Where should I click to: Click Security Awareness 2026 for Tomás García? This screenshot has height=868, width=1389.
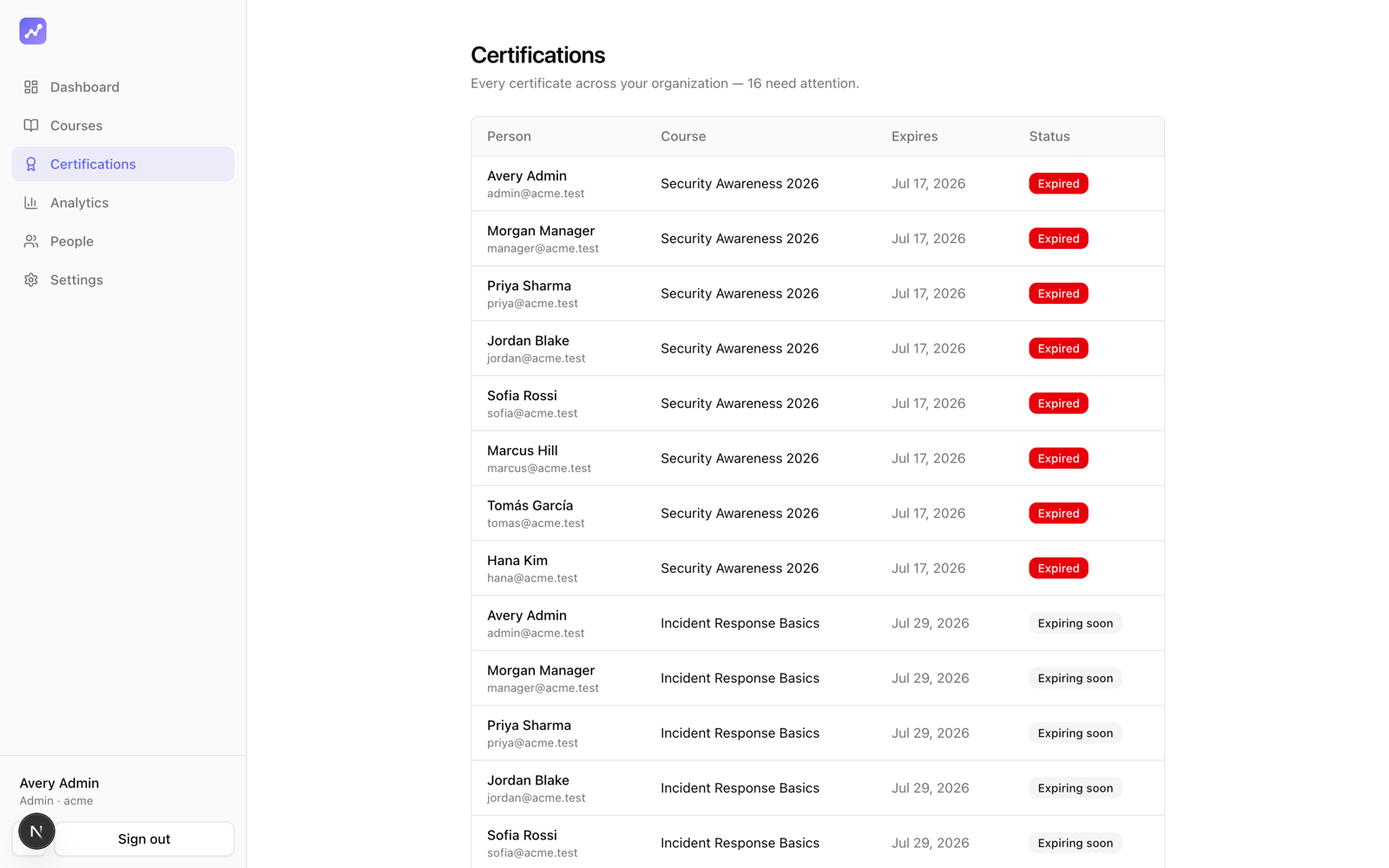point(740,513)
